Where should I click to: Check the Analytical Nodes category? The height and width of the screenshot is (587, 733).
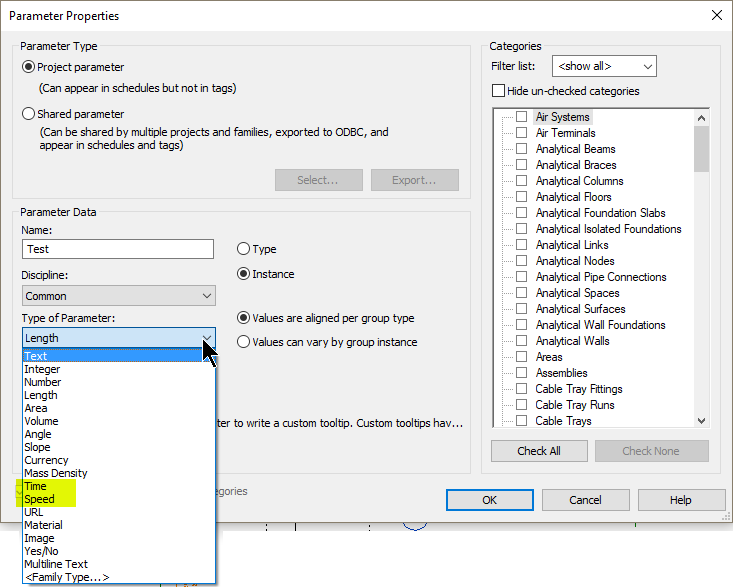click(x=521, y=260)
